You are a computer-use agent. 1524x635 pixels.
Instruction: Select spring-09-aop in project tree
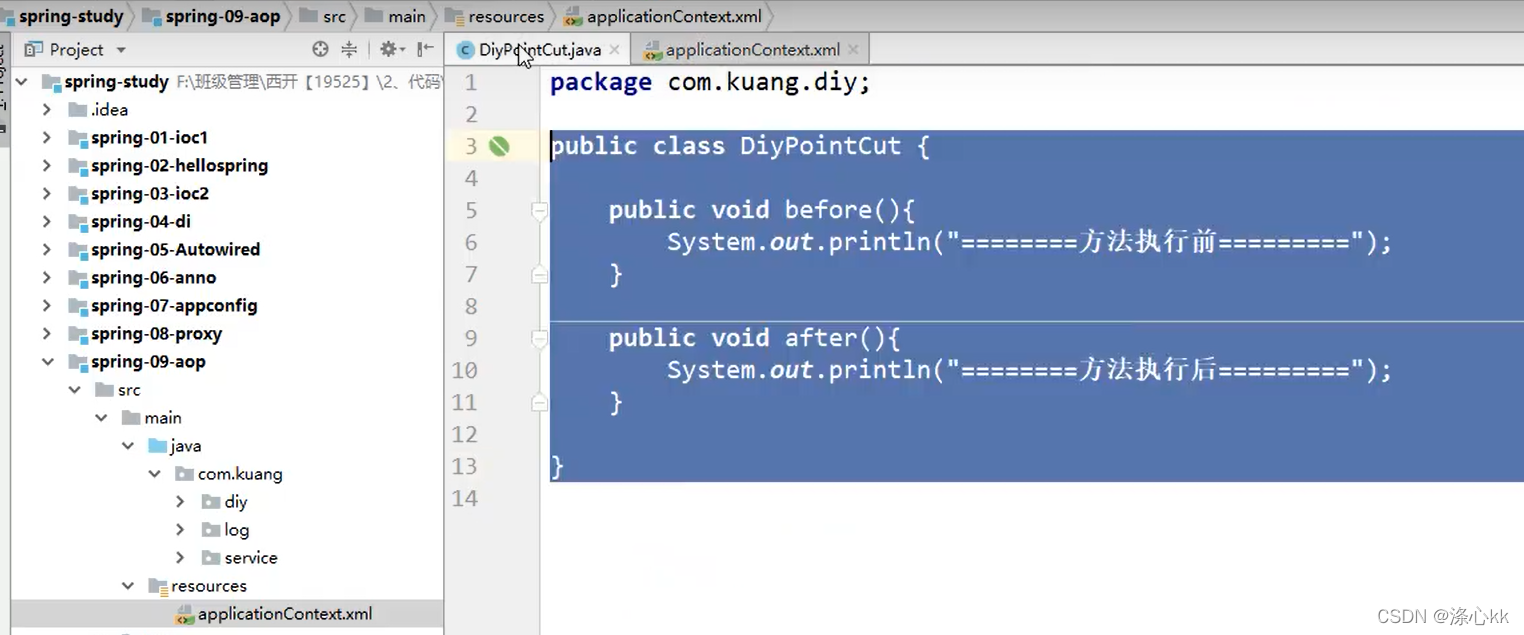[x=148, y=362]
